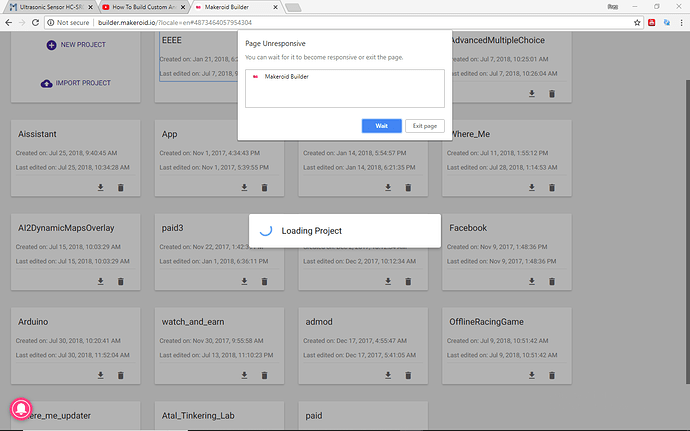Download the OfflineRacingGame project
This screenshot has height=431, width=690.
pos(532,375)
